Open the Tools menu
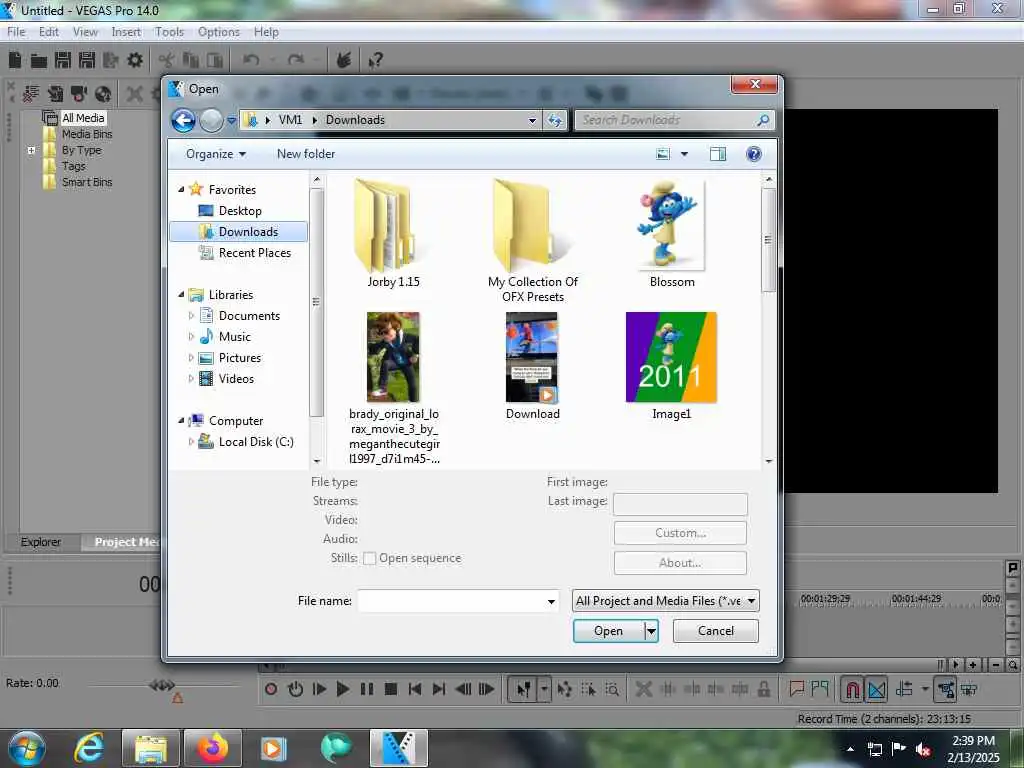Viewport: 1024px width, 768px height. [x=169, y=32]
